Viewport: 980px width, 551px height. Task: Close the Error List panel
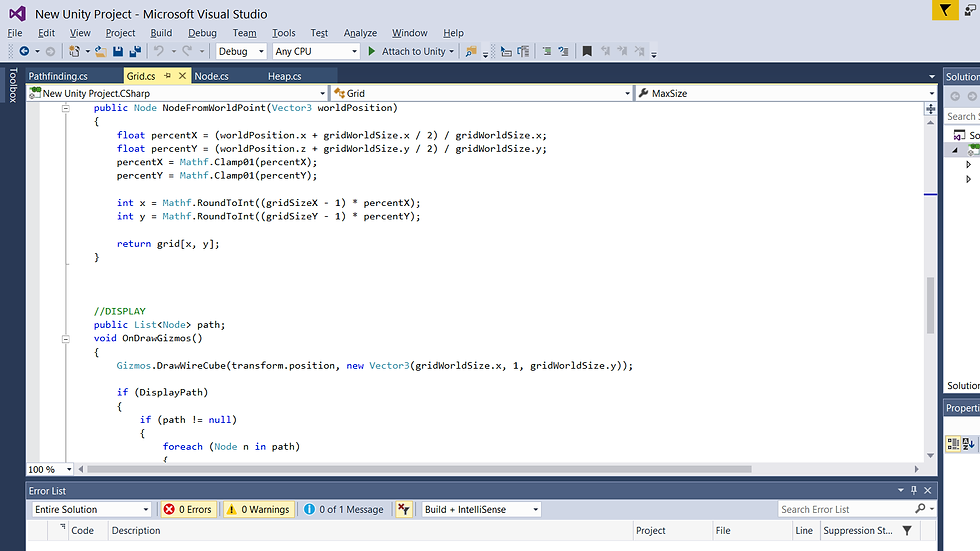928,490
